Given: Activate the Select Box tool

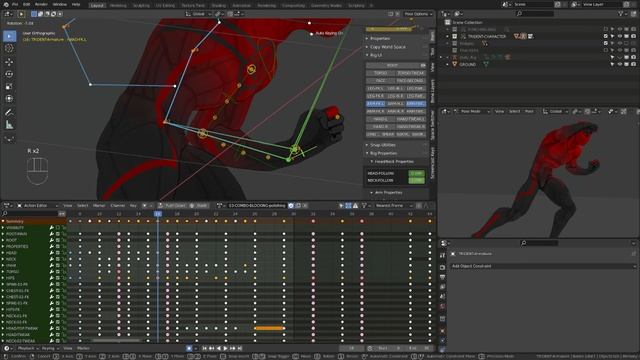Looking at the screenshot, I should point(9,36).
